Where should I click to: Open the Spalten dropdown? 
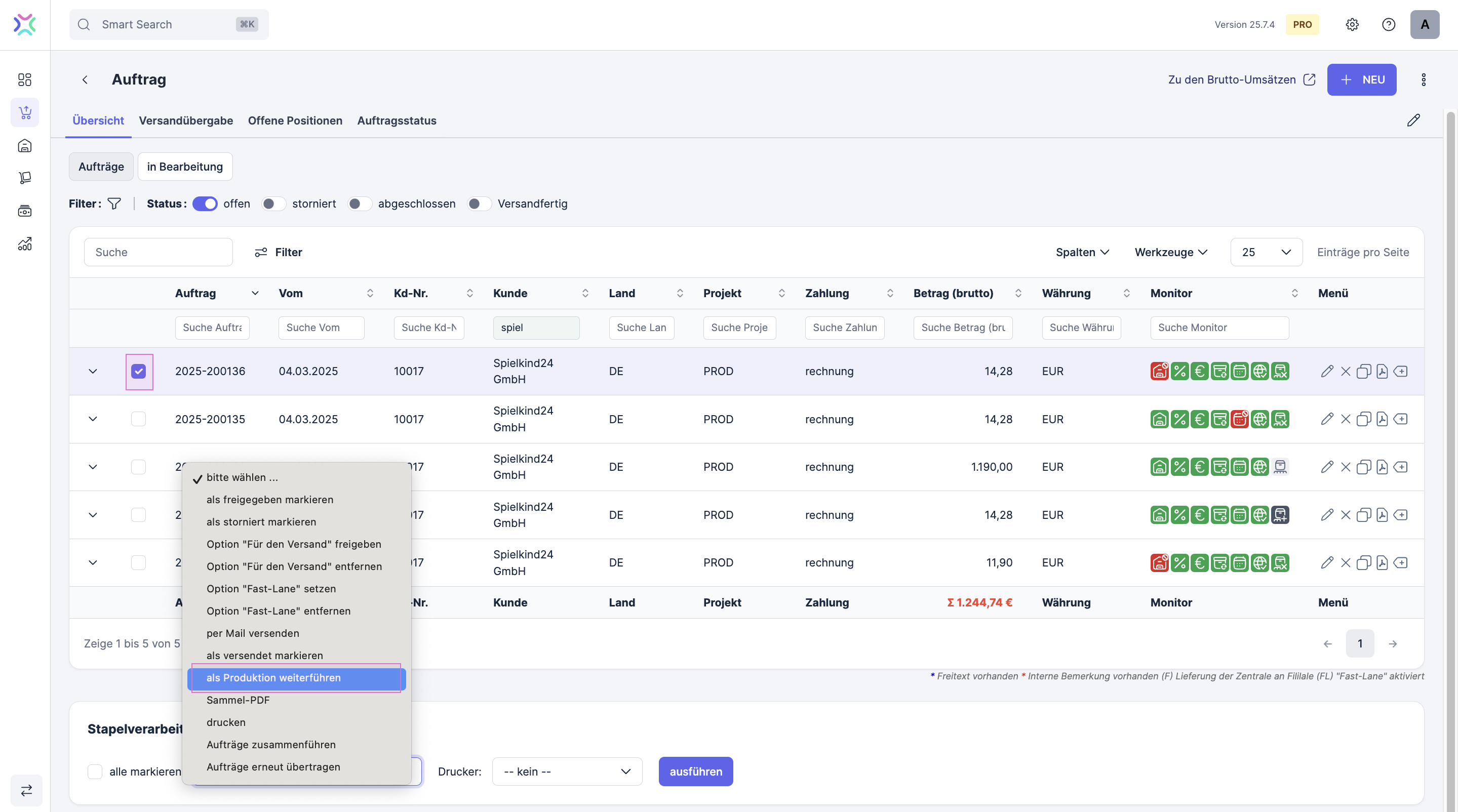click(x=1082, y=253)
